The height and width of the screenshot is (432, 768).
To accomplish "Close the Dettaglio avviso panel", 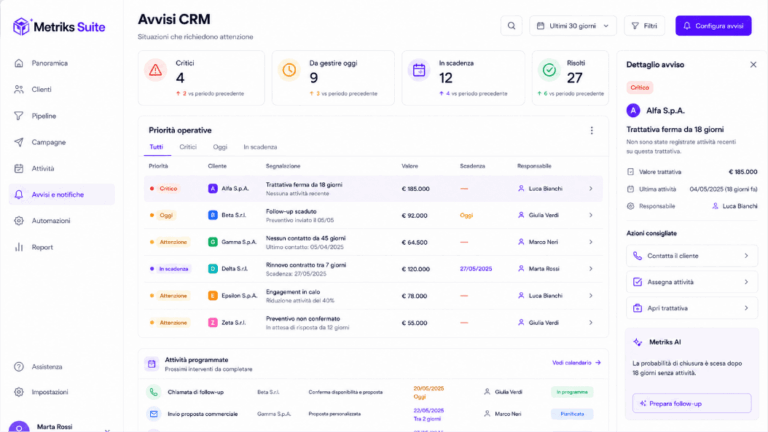I will (753, 65).
